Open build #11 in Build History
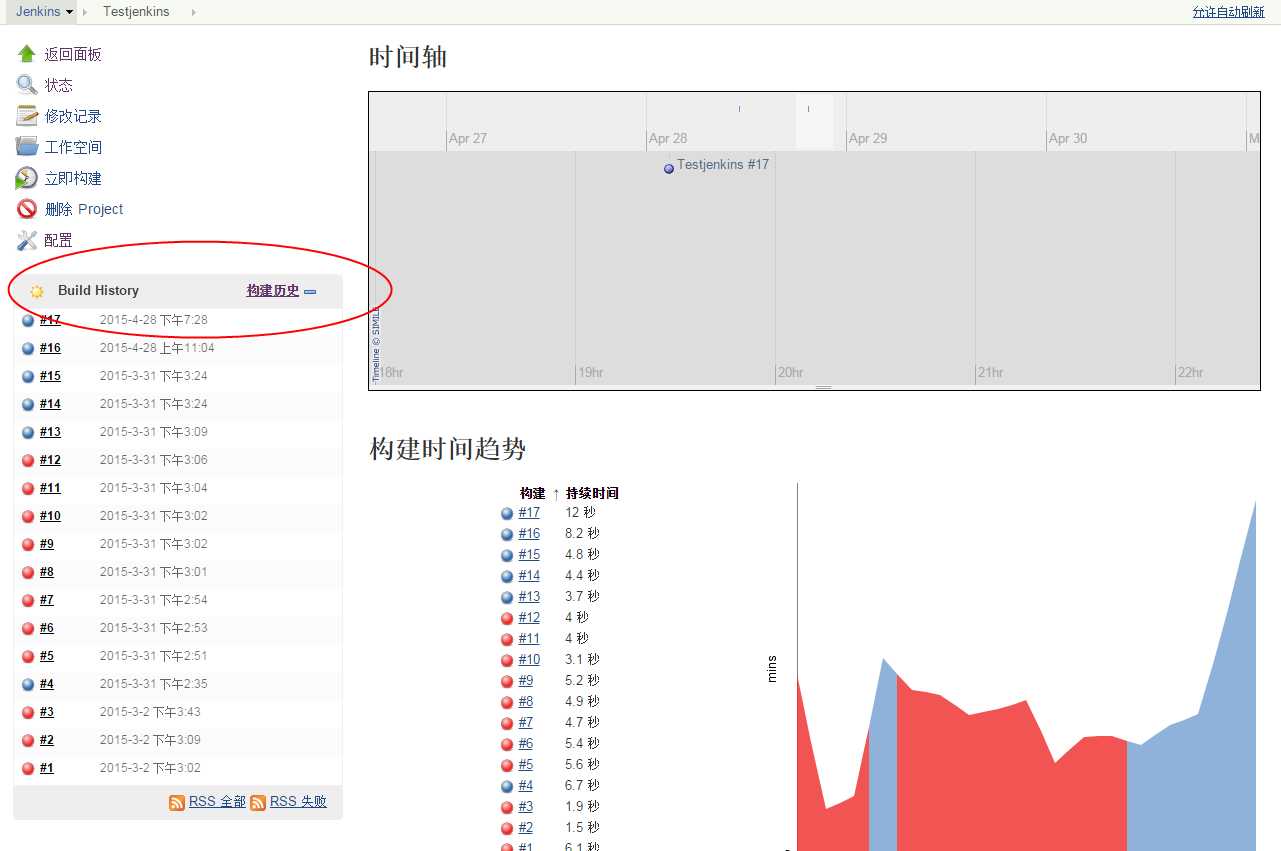1281x851 pixels. (50, 488)
